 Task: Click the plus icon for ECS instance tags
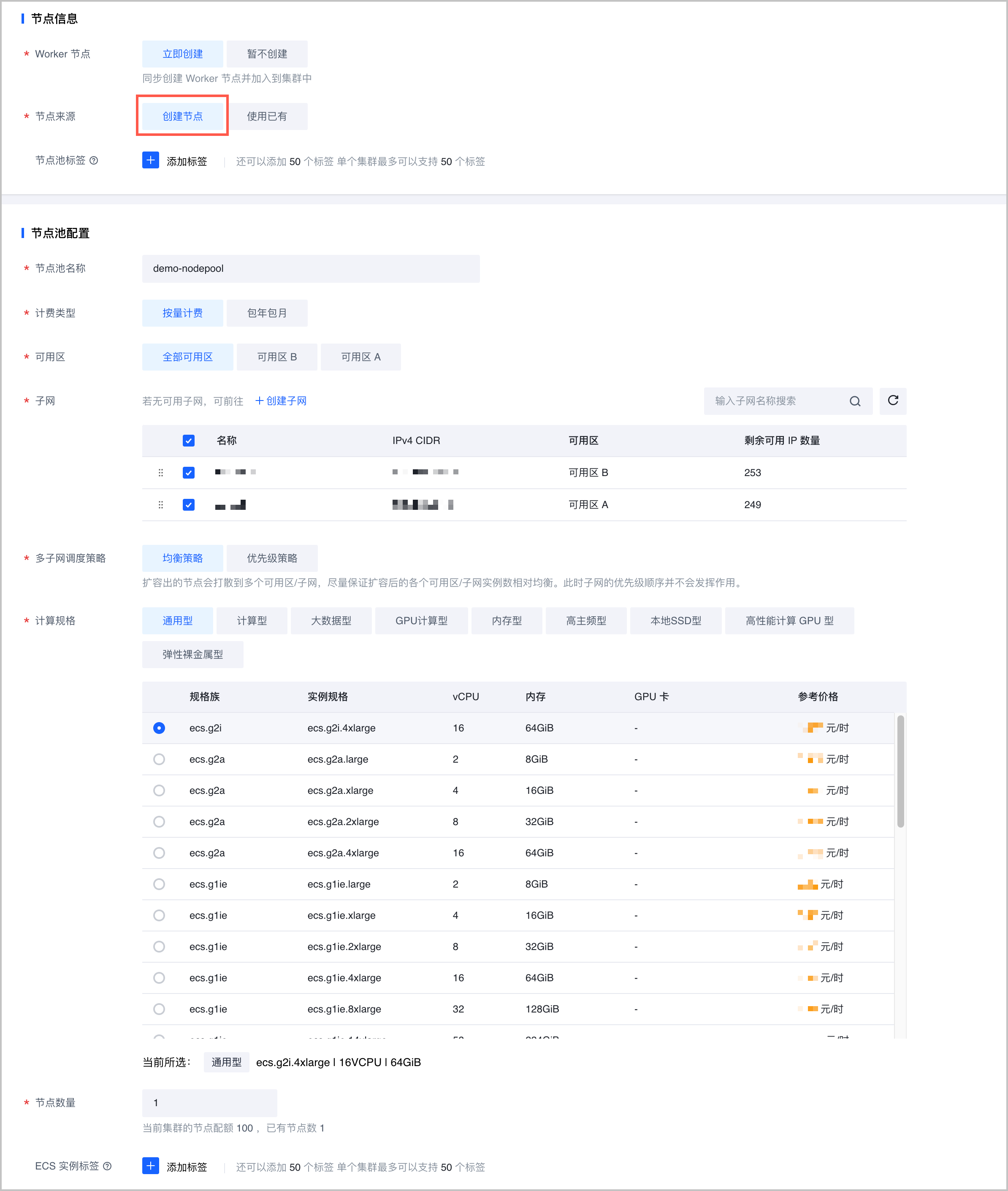coord(150,1166)
